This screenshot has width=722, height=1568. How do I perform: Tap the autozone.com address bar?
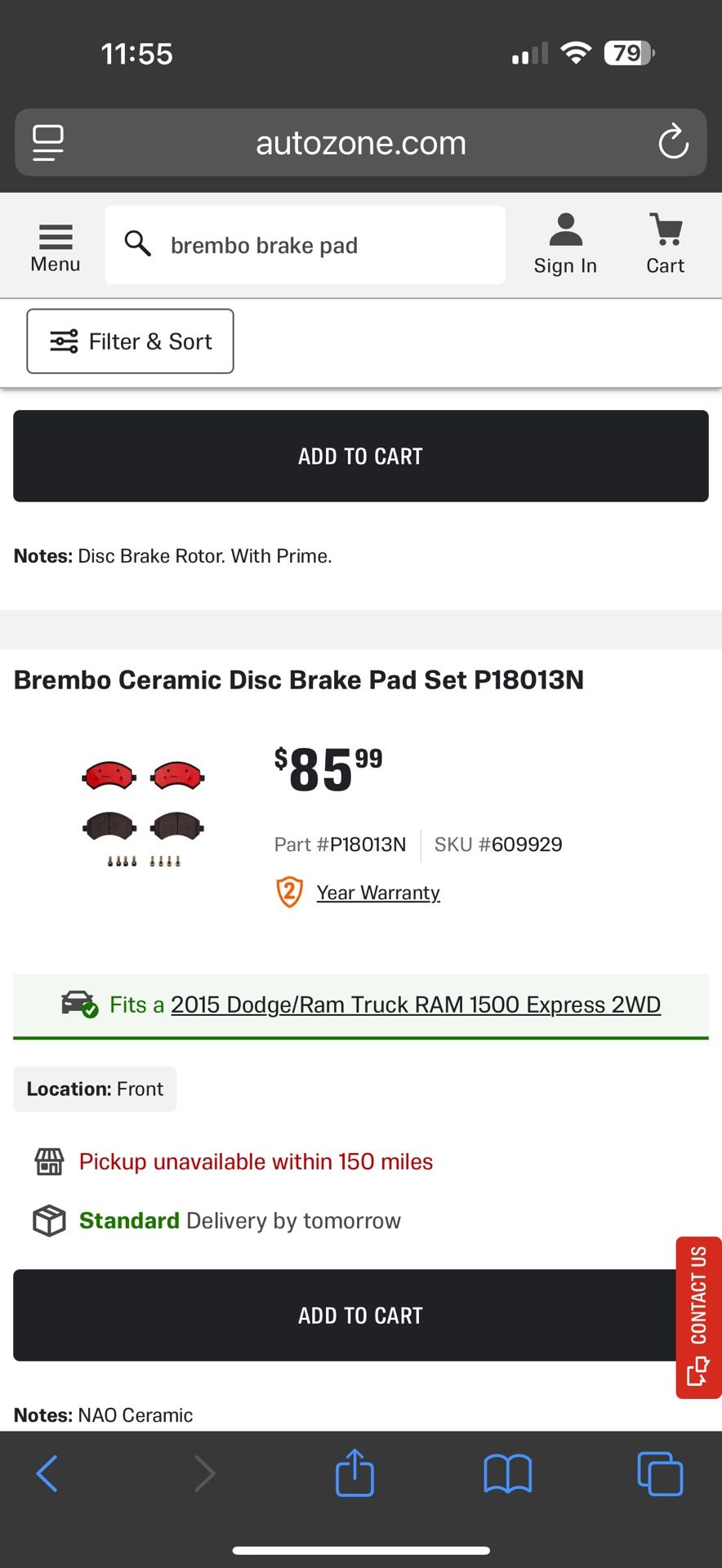pyautogui.click(x=361, y=143)
